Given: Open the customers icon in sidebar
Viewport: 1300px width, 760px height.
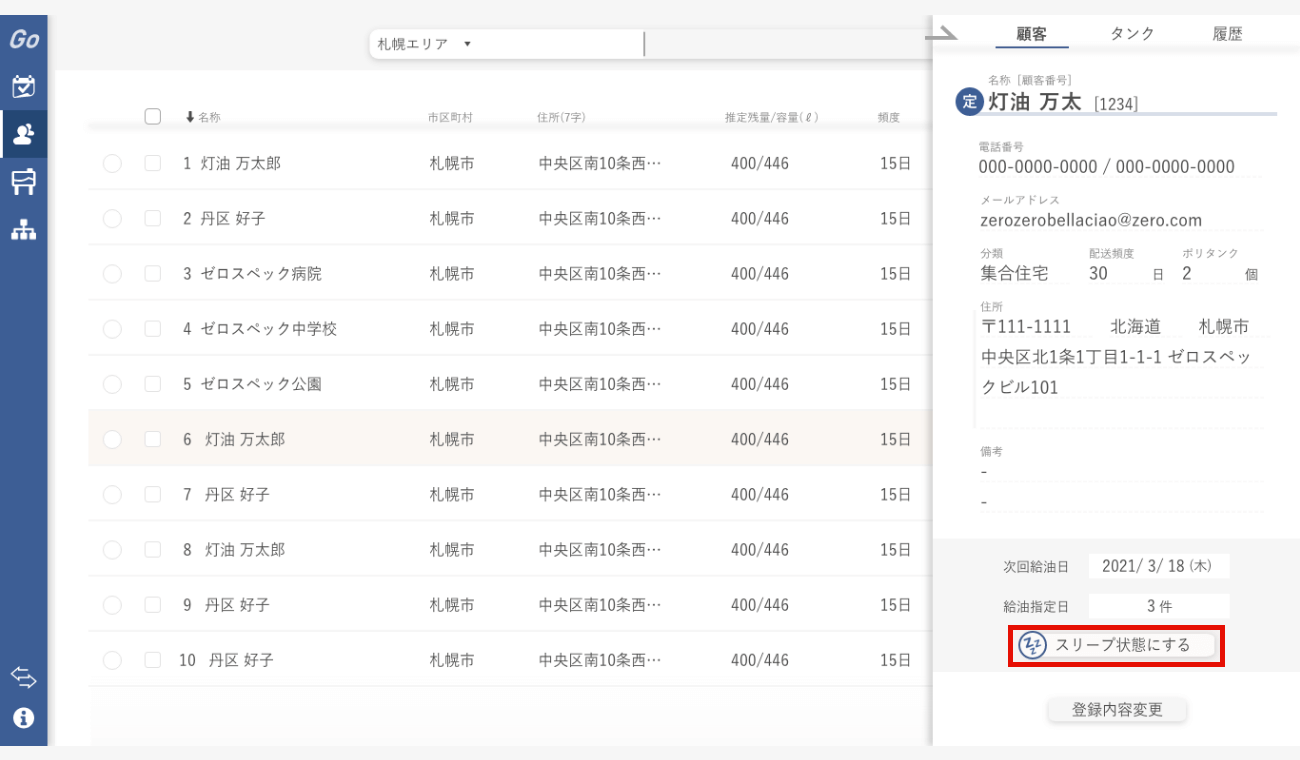Looking at the screenshot, I should point(24,134).
